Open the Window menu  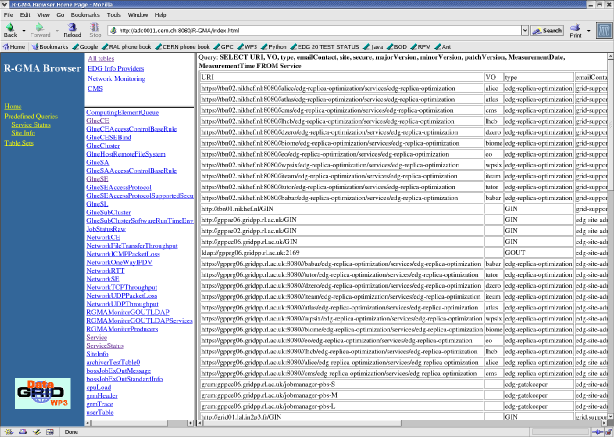point(137,15)
